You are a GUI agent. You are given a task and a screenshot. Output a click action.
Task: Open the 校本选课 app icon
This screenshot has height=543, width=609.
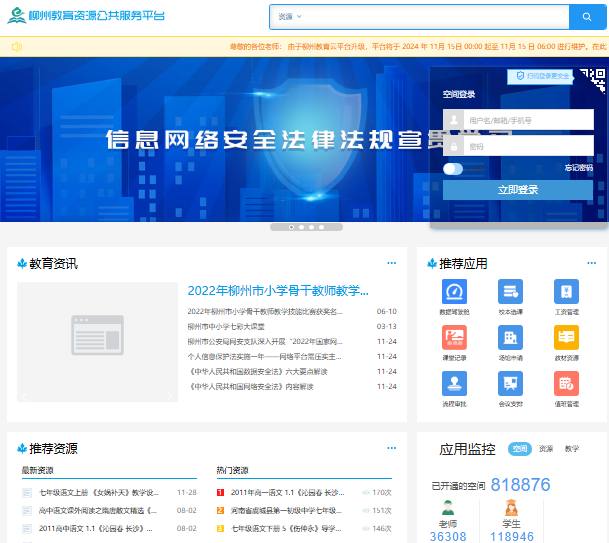510,291
